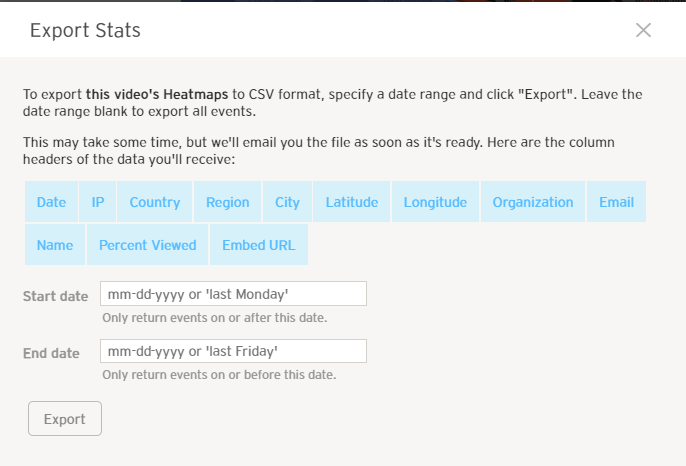
Task: Click the Start date label
Action: tap(55, 296)
